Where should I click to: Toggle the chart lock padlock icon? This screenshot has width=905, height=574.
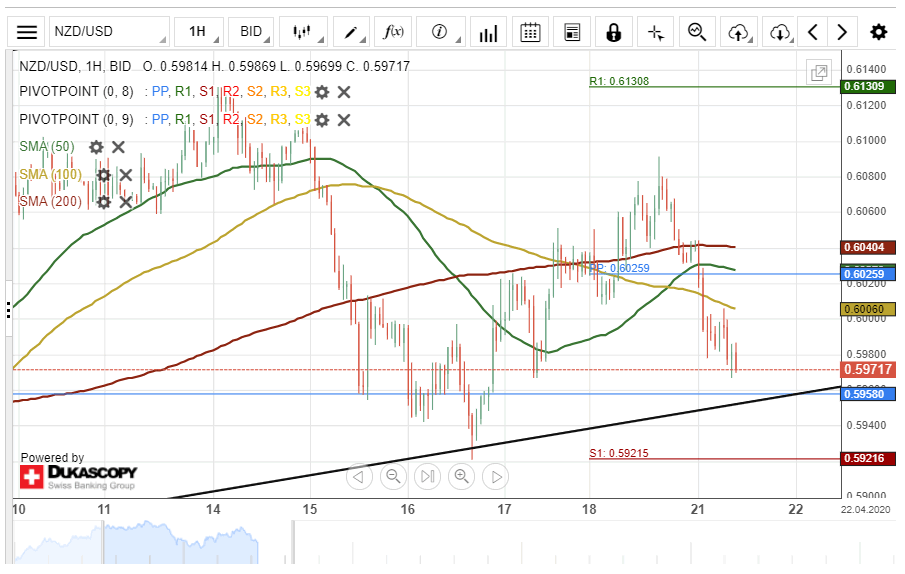pyautogui.click(x=613, y=32)
